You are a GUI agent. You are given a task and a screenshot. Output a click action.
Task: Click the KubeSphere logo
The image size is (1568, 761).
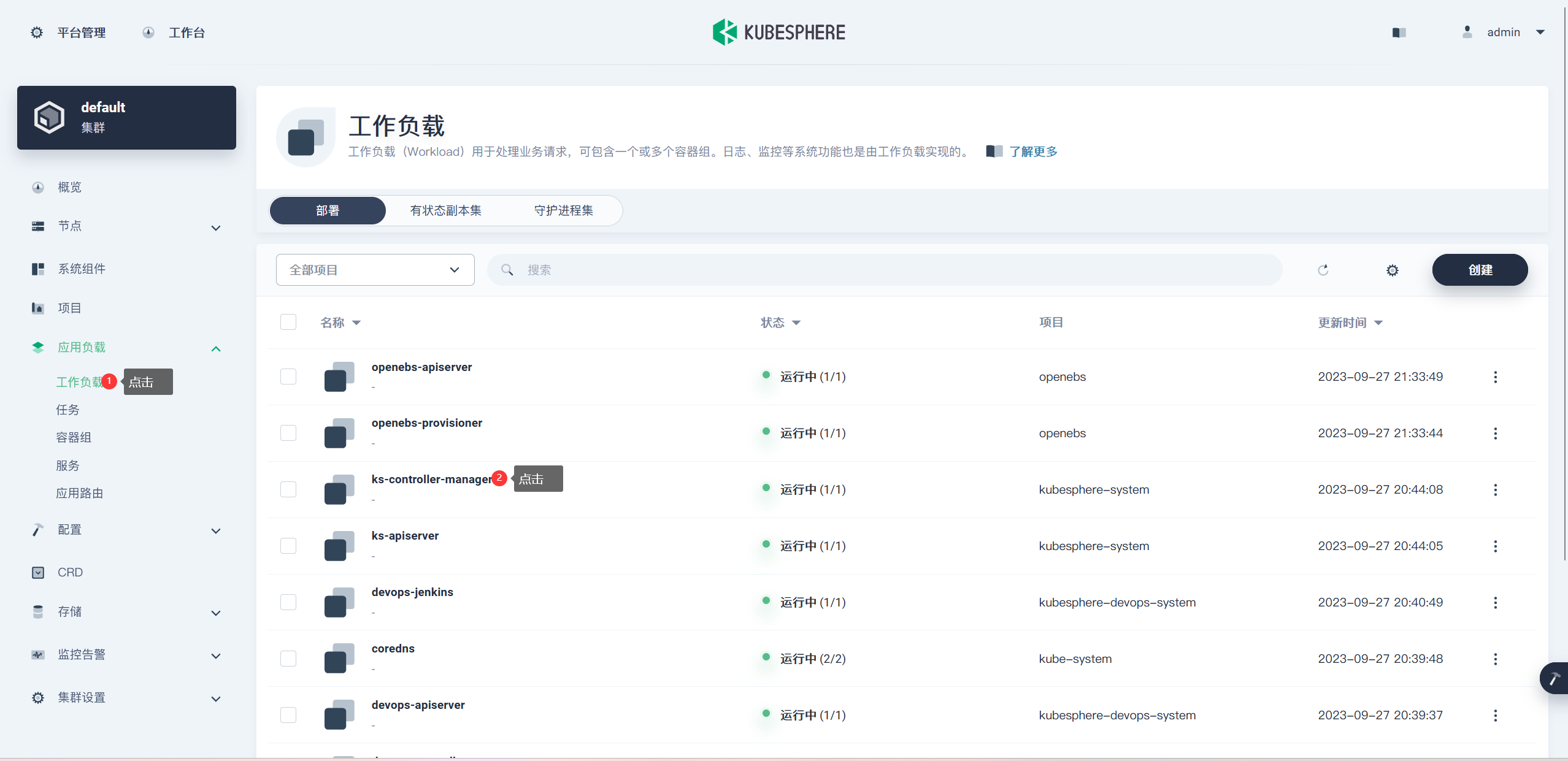pyautogui.click(x=778, y=32)
